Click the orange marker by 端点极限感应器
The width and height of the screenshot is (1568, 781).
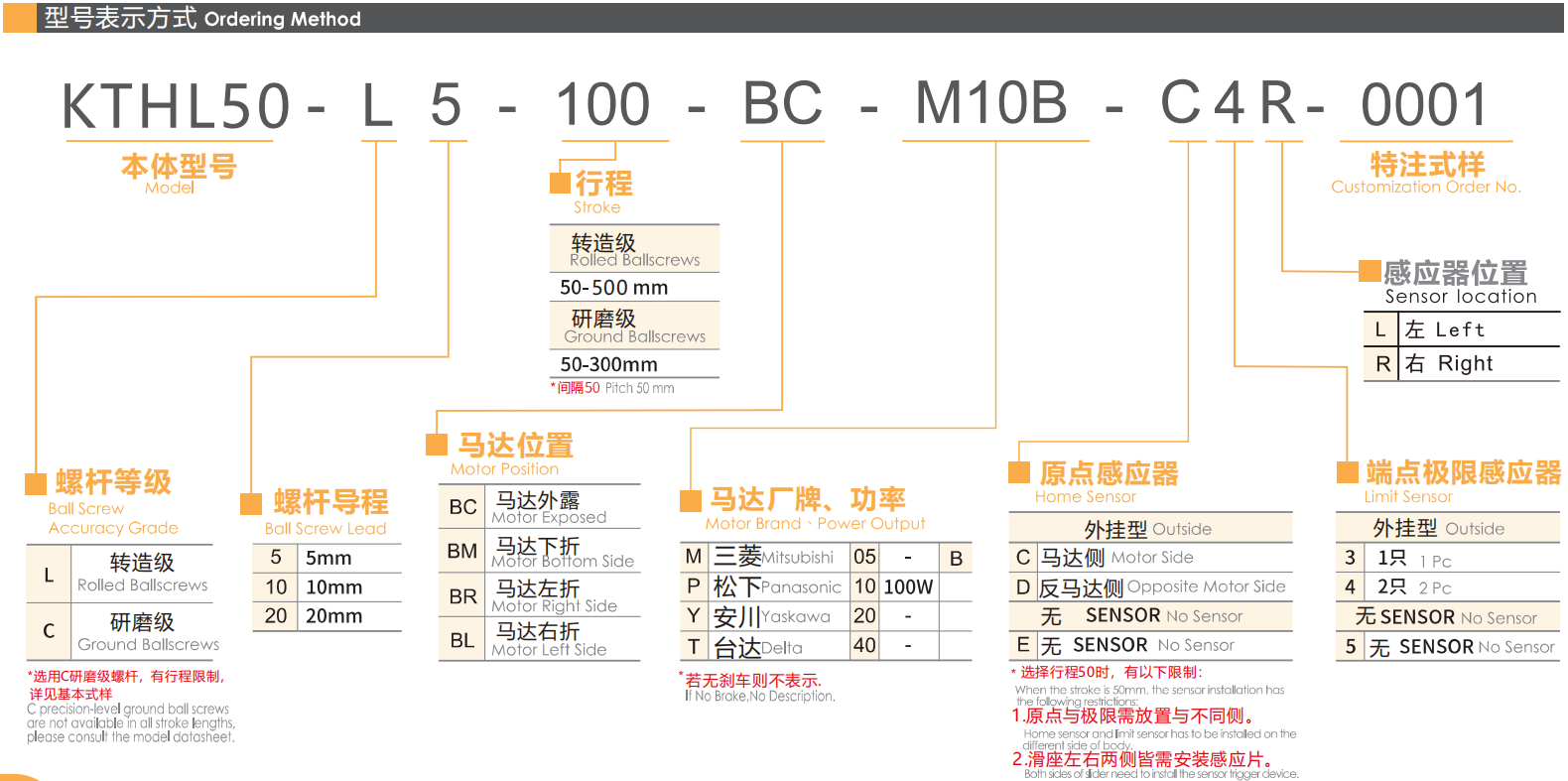click(1348, 472)
